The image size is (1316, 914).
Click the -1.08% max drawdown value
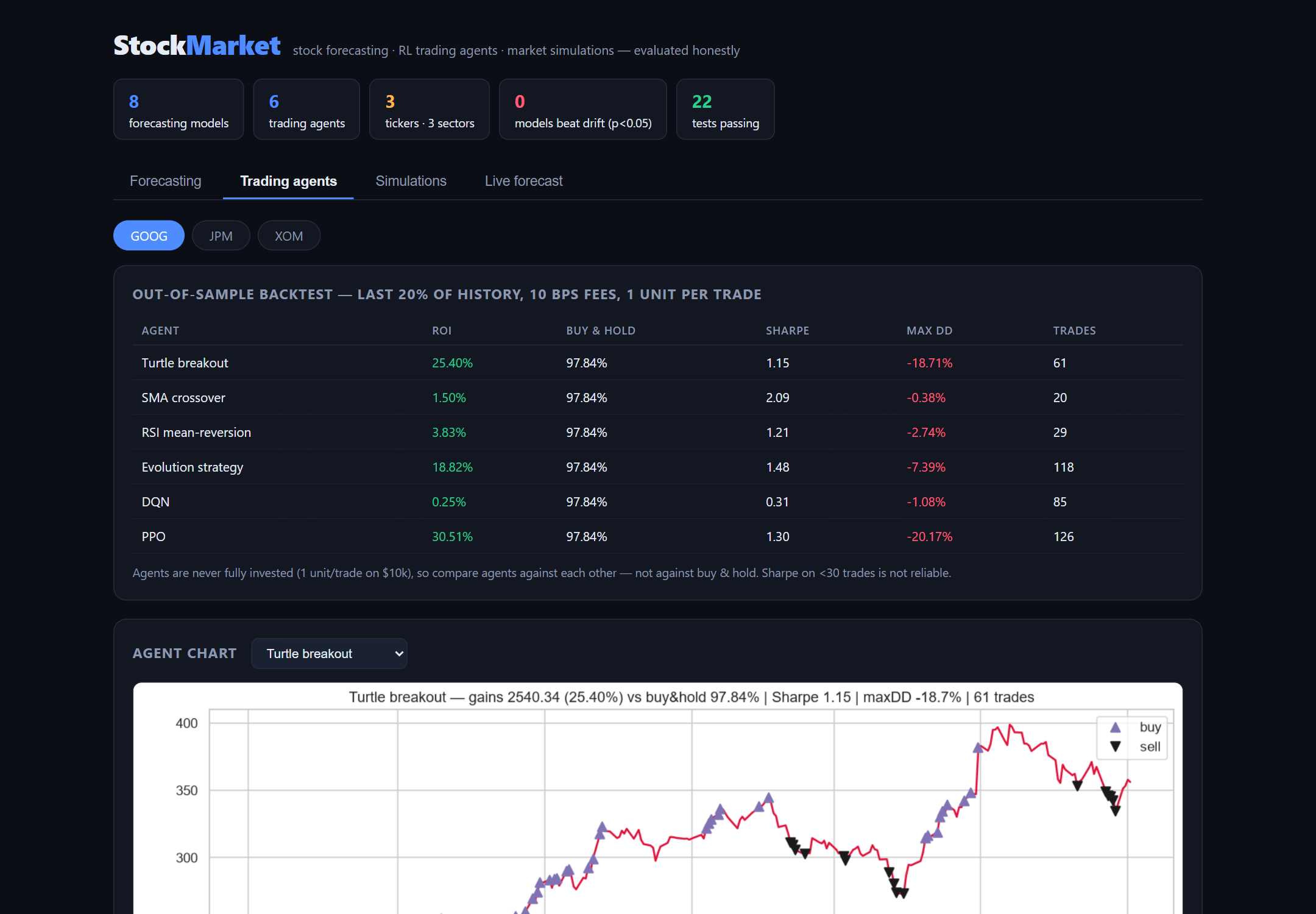pyautogui.click(x=926, y=502)
